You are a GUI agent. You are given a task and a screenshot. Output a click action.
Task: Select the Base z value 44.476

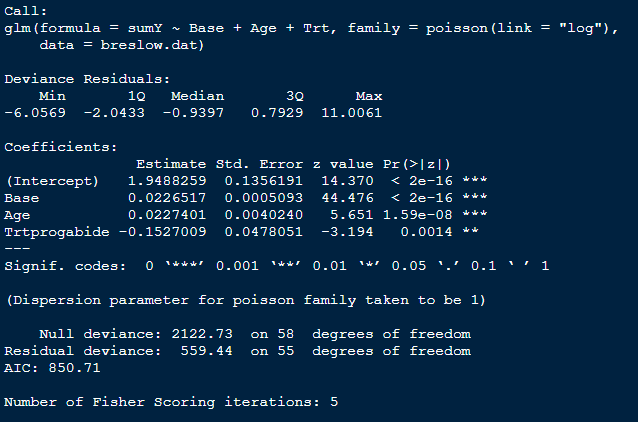pos(347,198)
